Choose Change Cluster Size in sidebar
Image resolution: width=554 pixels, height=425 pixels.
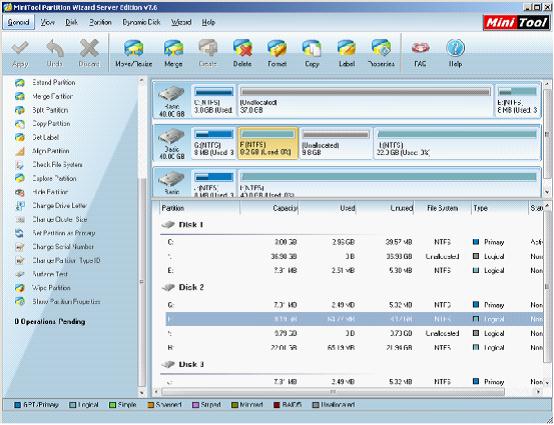tap(60, 220)
